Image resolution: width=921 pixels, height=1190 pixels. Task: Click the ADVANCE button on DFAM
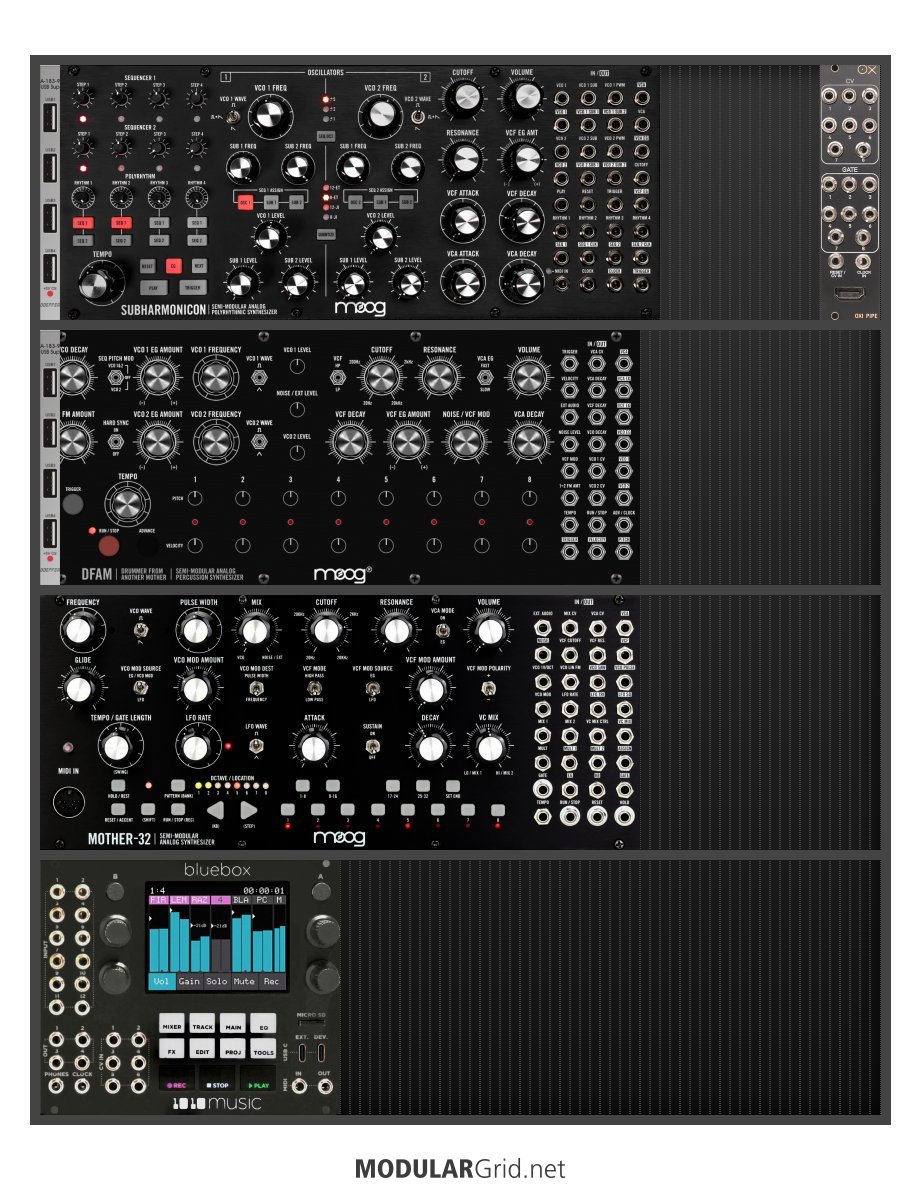pos(147,546)
